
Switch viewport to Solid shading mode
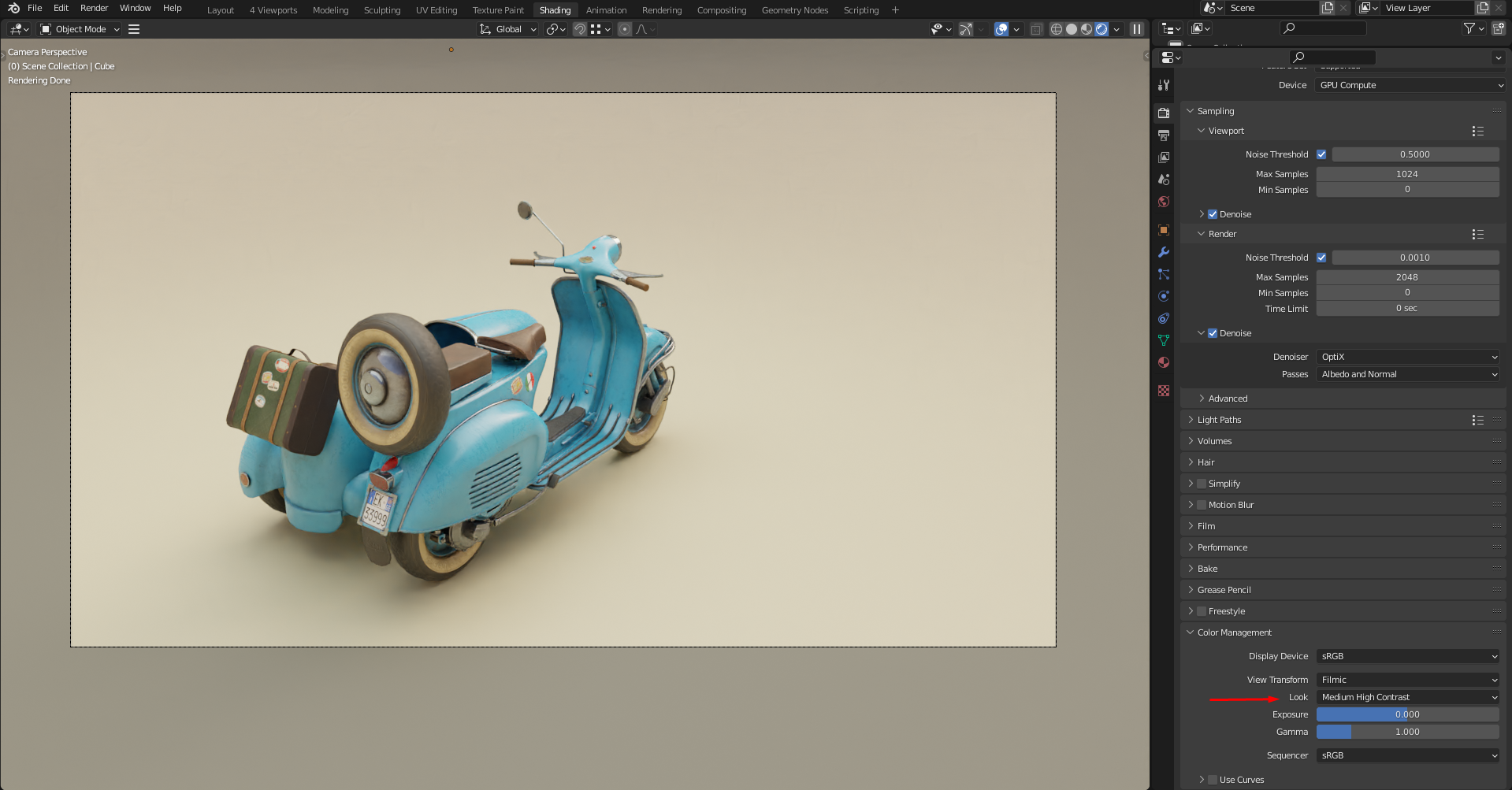[1071, 29]
